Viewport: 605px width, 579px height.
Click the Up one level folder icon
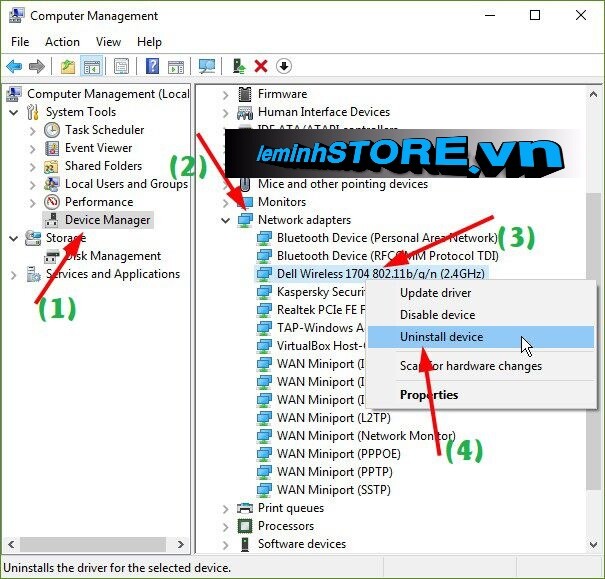[68, 66]
